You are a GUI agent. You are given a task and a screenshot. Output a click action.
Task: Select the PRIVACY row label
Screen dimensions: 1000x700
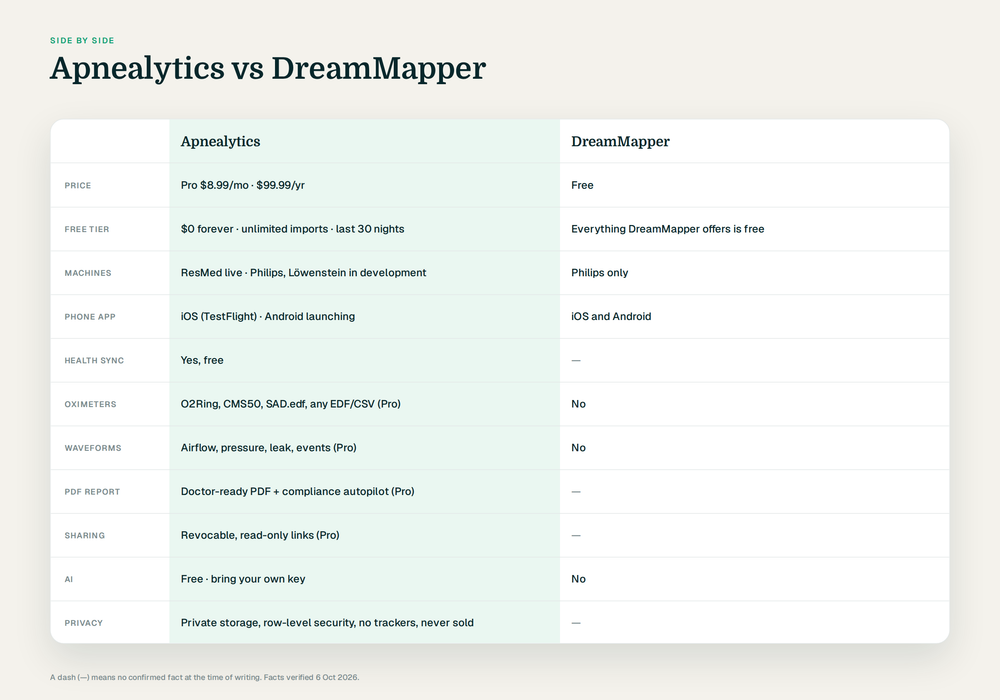point(84,623)
